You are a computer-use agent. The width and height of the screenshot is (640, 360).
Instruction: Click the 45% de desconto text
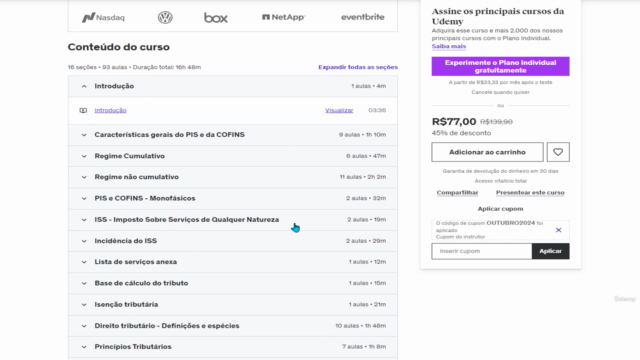click(461, 133)
